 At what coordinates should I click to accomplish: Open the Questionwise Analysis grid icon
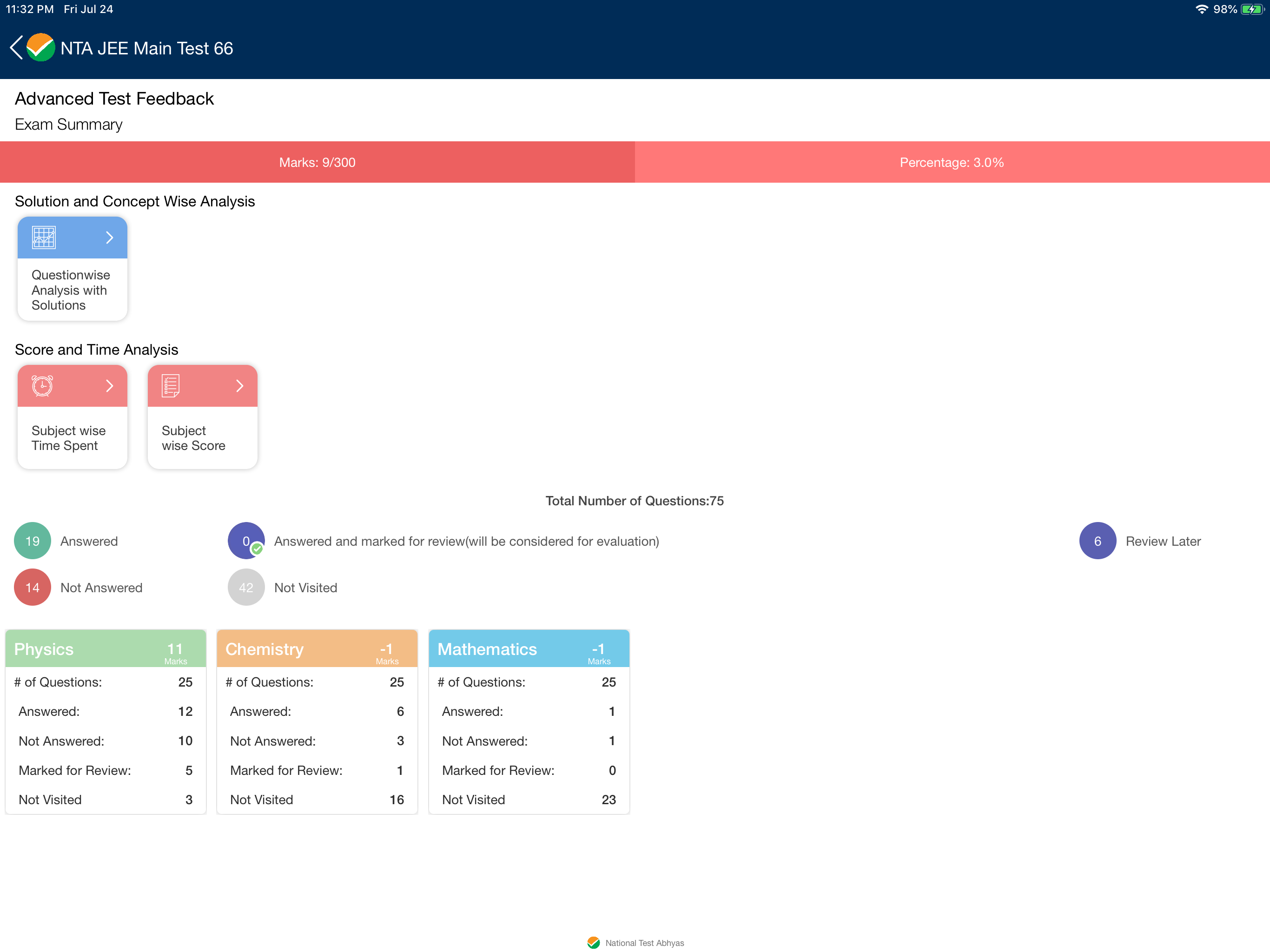pyautogui.click(x=43, y=237)
